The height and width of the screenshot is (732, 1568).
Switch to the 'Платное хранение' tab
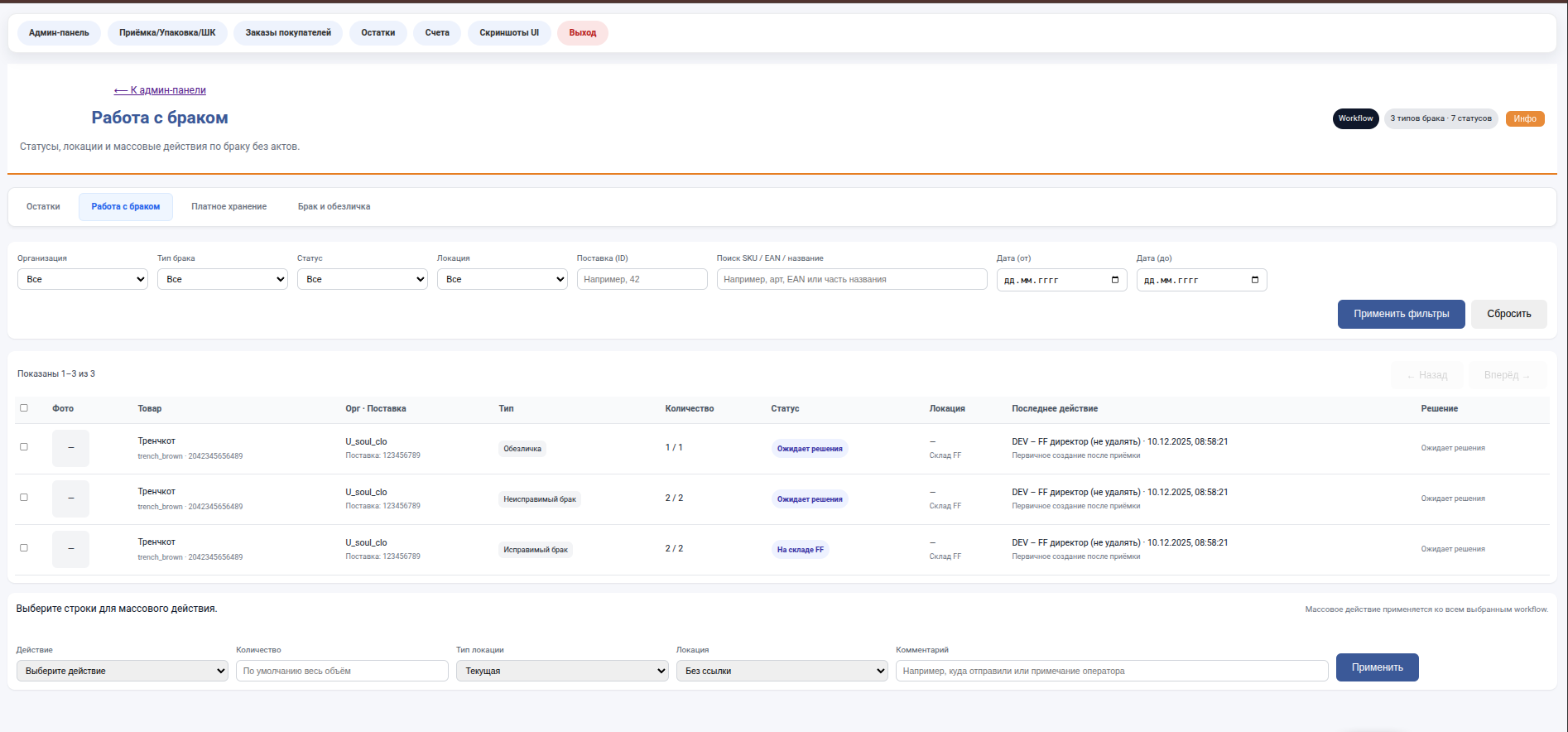(228, 207)
